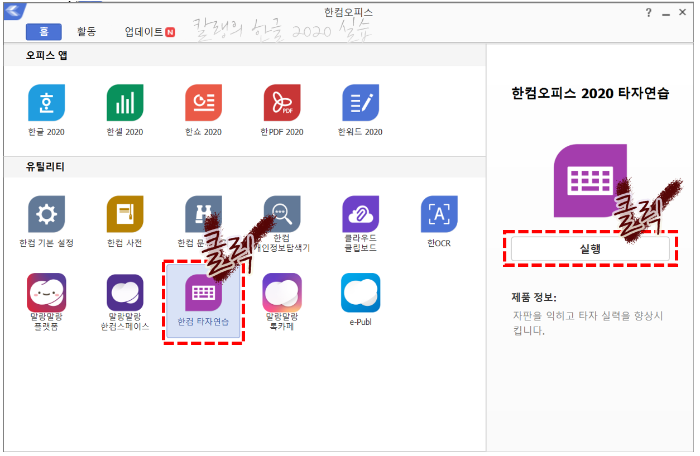Viewport: 700px width, 456px height.
Task: Minimize the 한컴오피스 window
Action: (x=666, y=13)
